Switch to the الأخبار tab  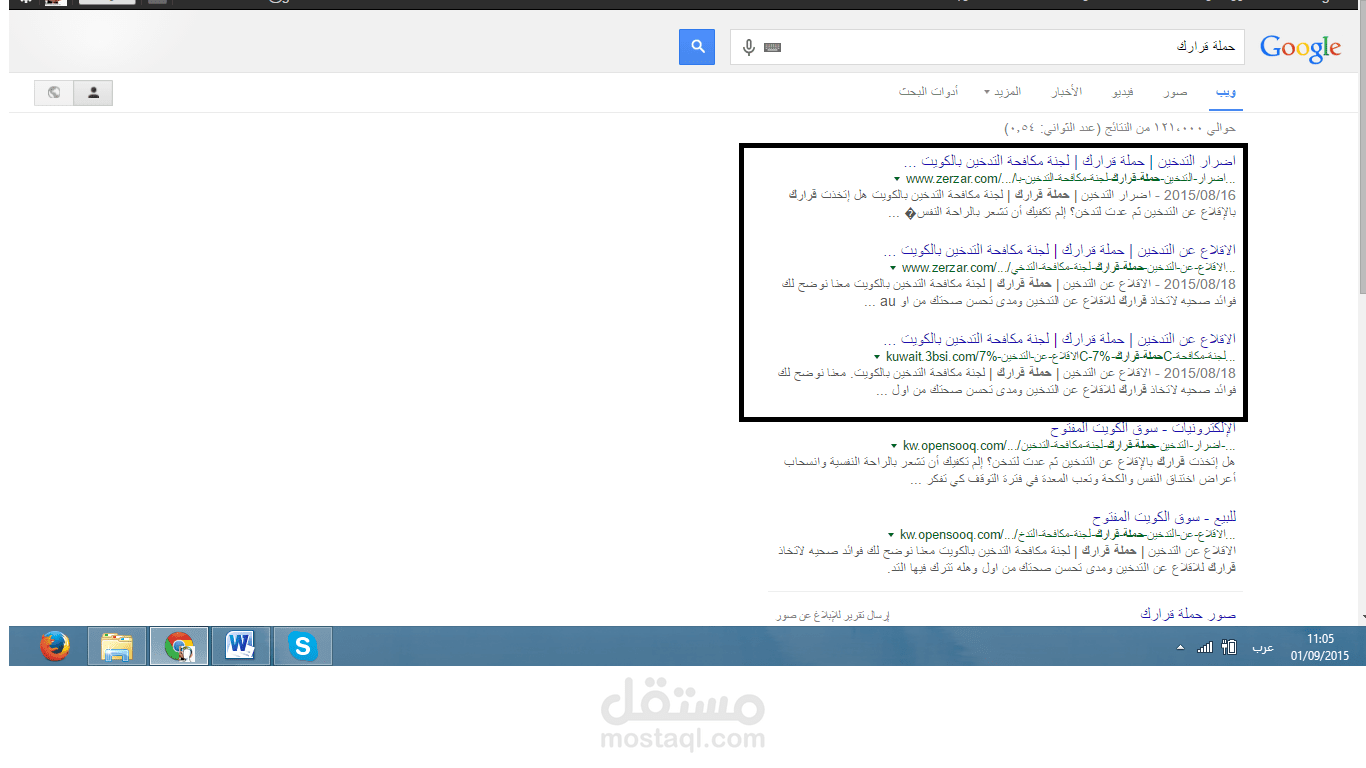(x=1066, y=92)
